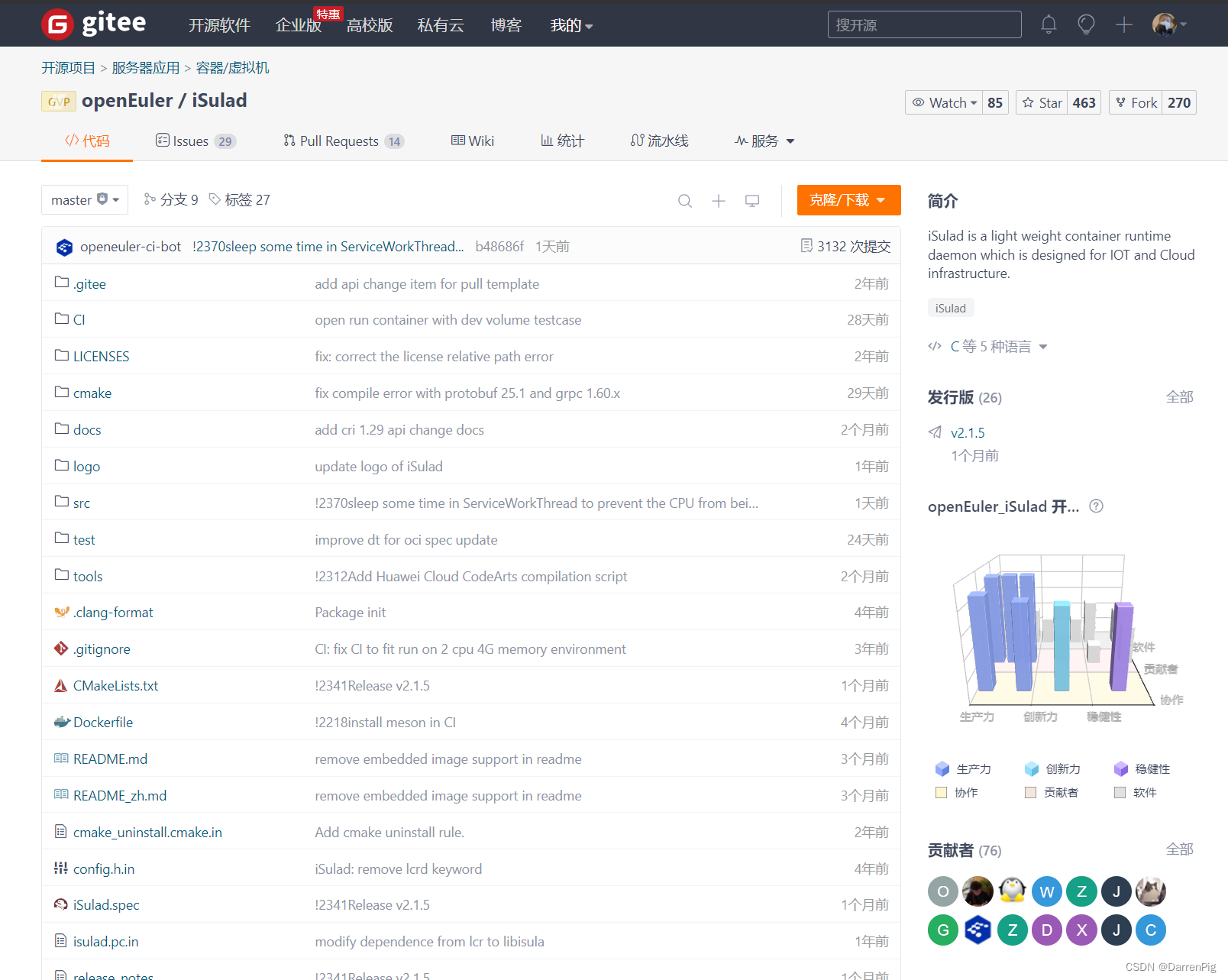
Task: Expand the 克隆/下载 dropdown
Action: click(848, 200)
